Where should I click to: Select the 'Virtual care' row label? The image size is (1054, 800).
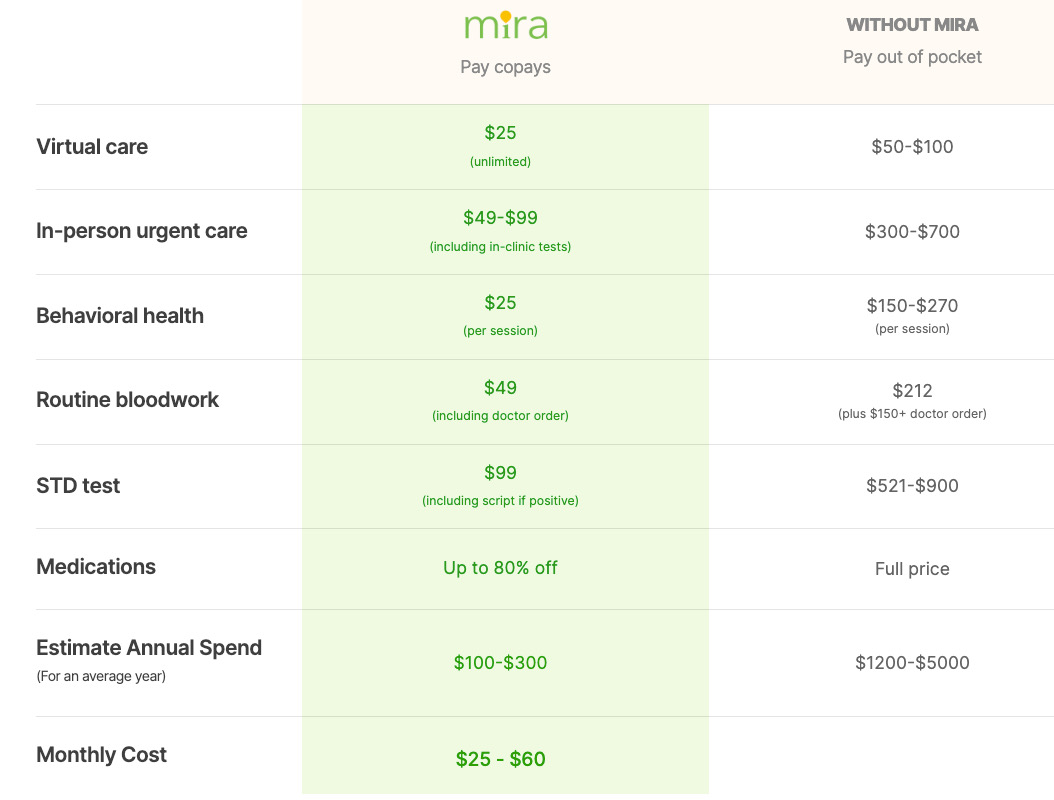[92, 147]
